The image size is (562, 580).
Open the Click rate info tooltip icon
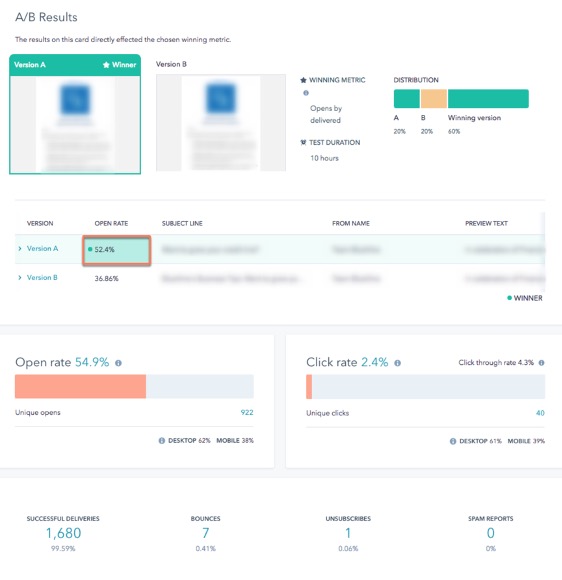[x=398, y=363]
